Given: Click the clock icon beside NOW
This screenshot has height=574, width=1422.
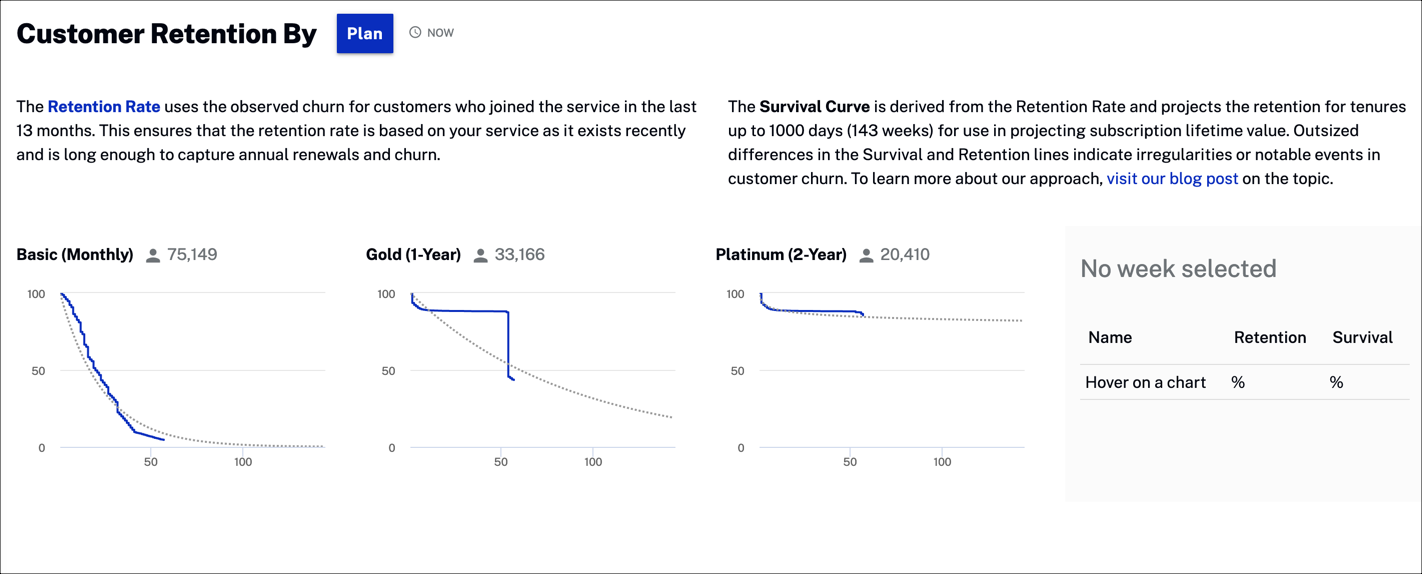Looking at the screenshot, I should click(x=415, y=33).
